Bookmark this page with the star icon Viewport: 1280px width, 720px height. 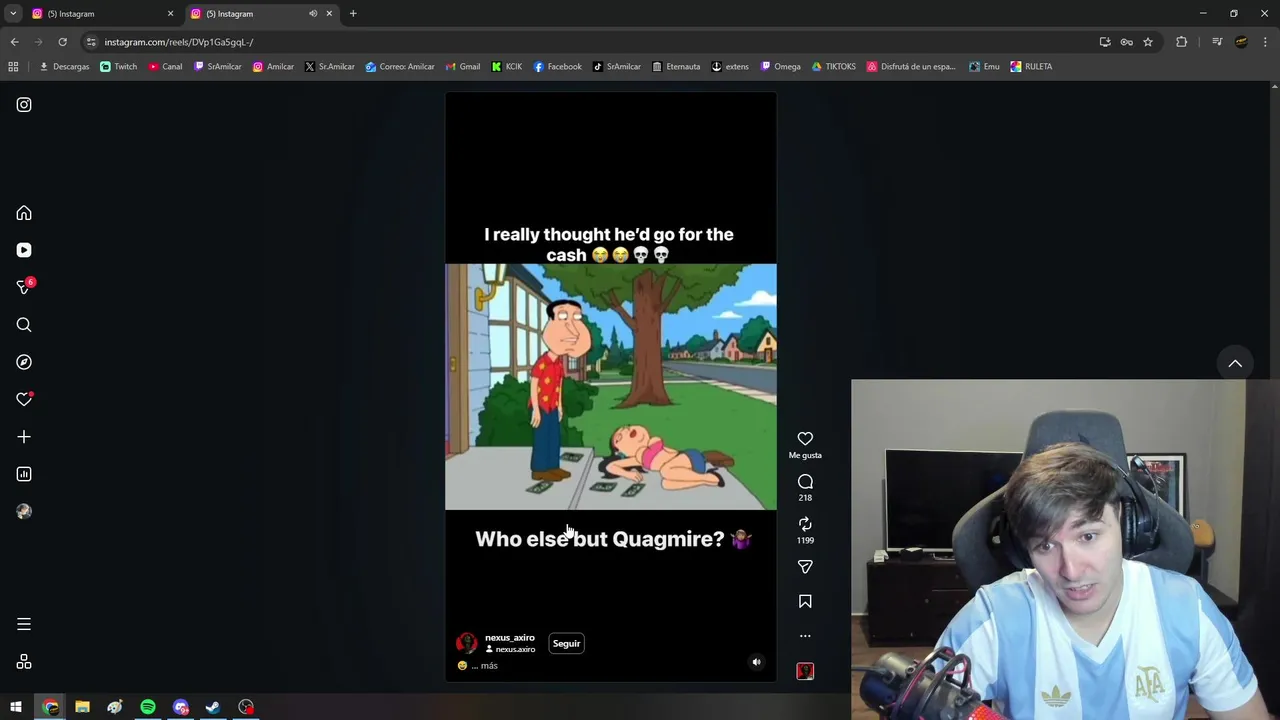1148,42
